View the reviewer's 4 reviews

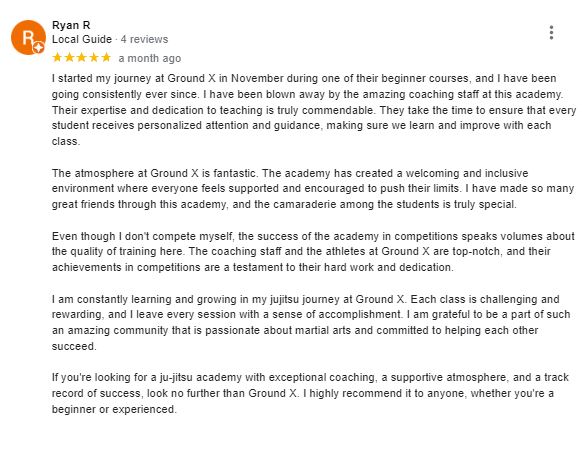coord(144,39)
